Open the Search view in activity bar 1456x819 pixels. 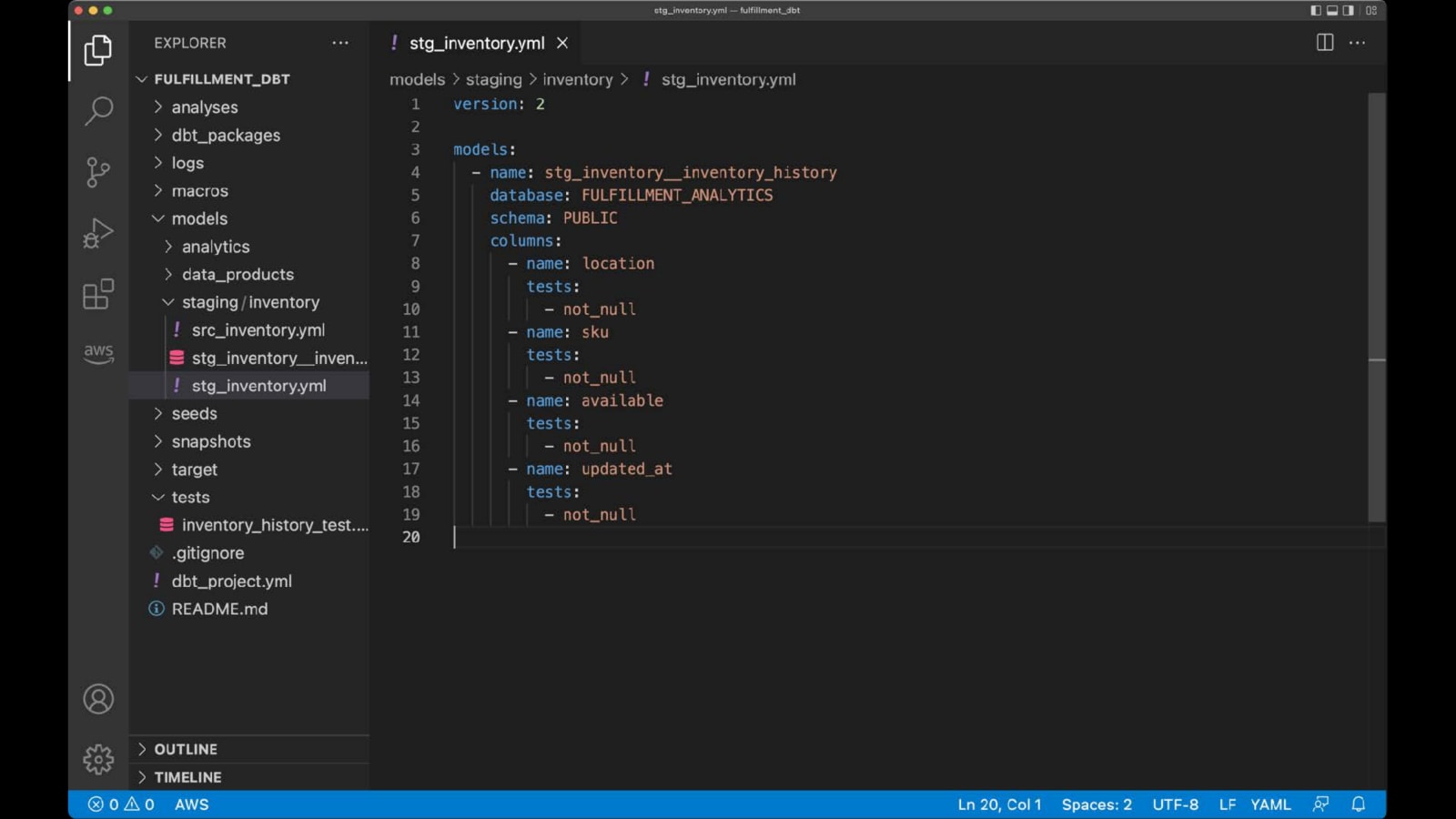(x=98, y=111)
